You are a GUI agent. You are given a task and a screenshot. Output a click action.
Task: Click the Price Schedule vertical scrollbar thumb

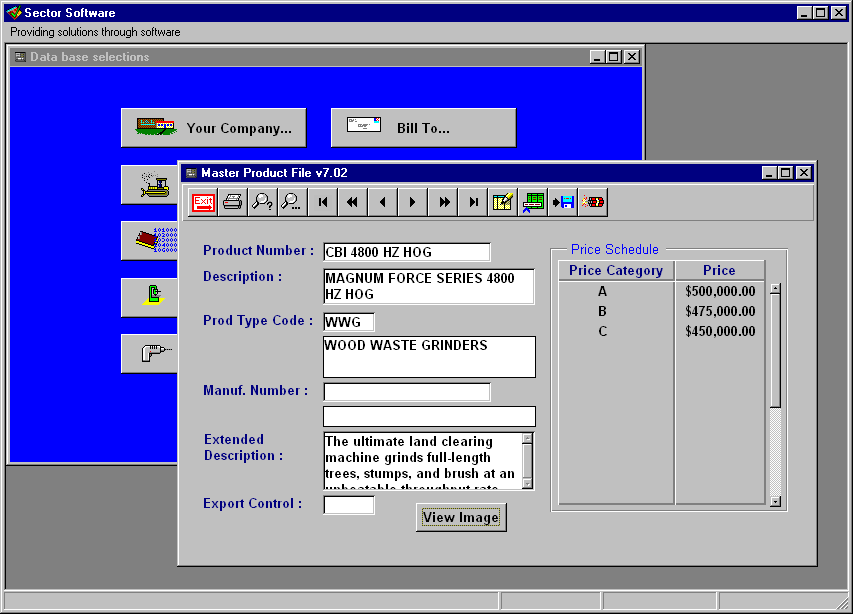click(x=776, y=351)
